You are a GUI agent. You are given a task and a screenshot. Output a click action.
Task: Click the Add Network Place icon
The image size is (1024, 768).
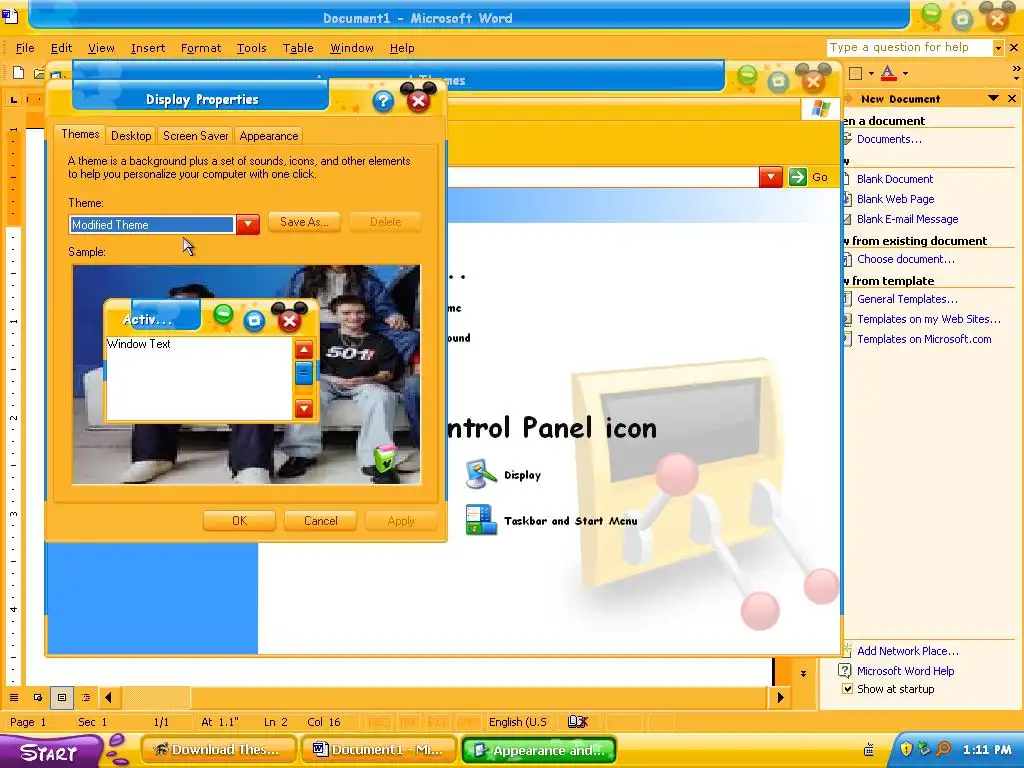click(847, 650)
